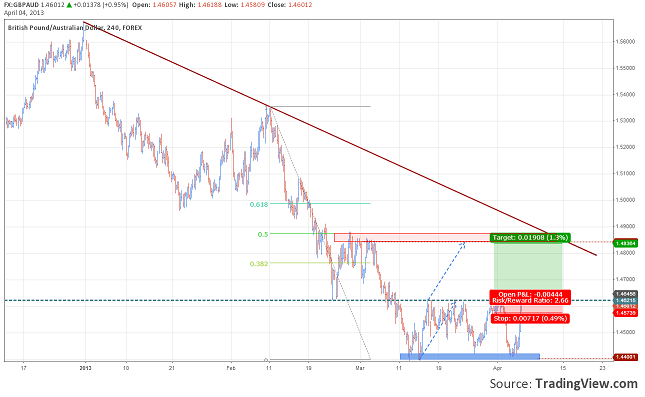Click the 1.54000 price axis label
Image resolution: width=645 pixels, height=397 pixels.
(626, 95)
